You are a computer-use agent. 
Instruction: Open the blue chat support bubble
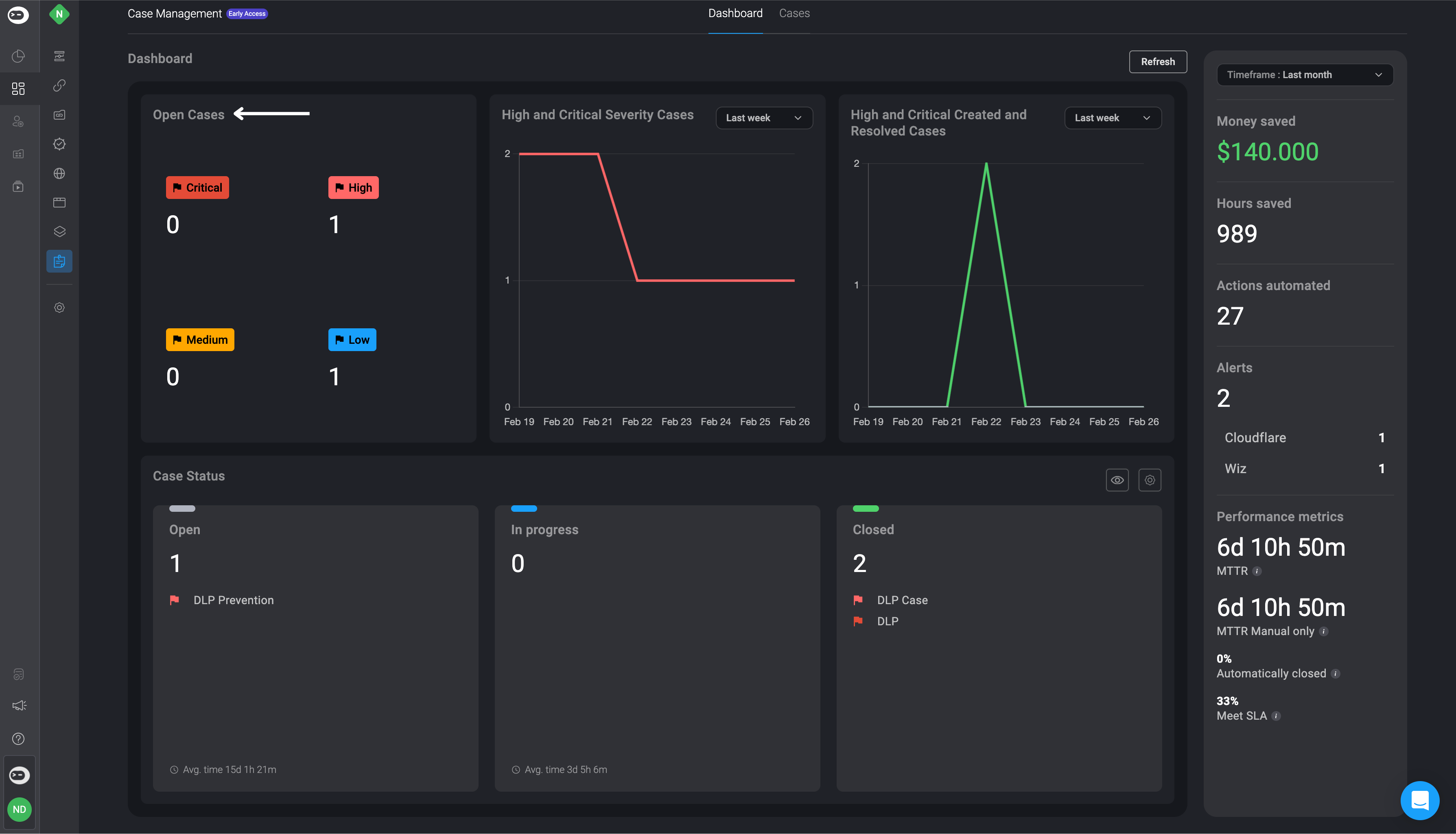1419,800
